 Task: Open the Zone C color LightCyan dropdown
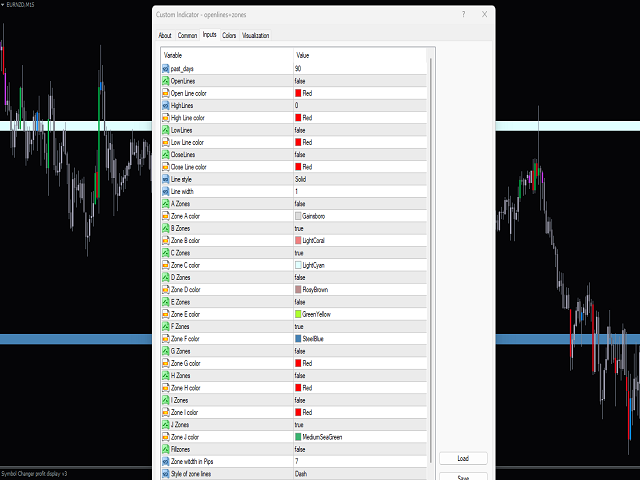[x=360, y=265]
